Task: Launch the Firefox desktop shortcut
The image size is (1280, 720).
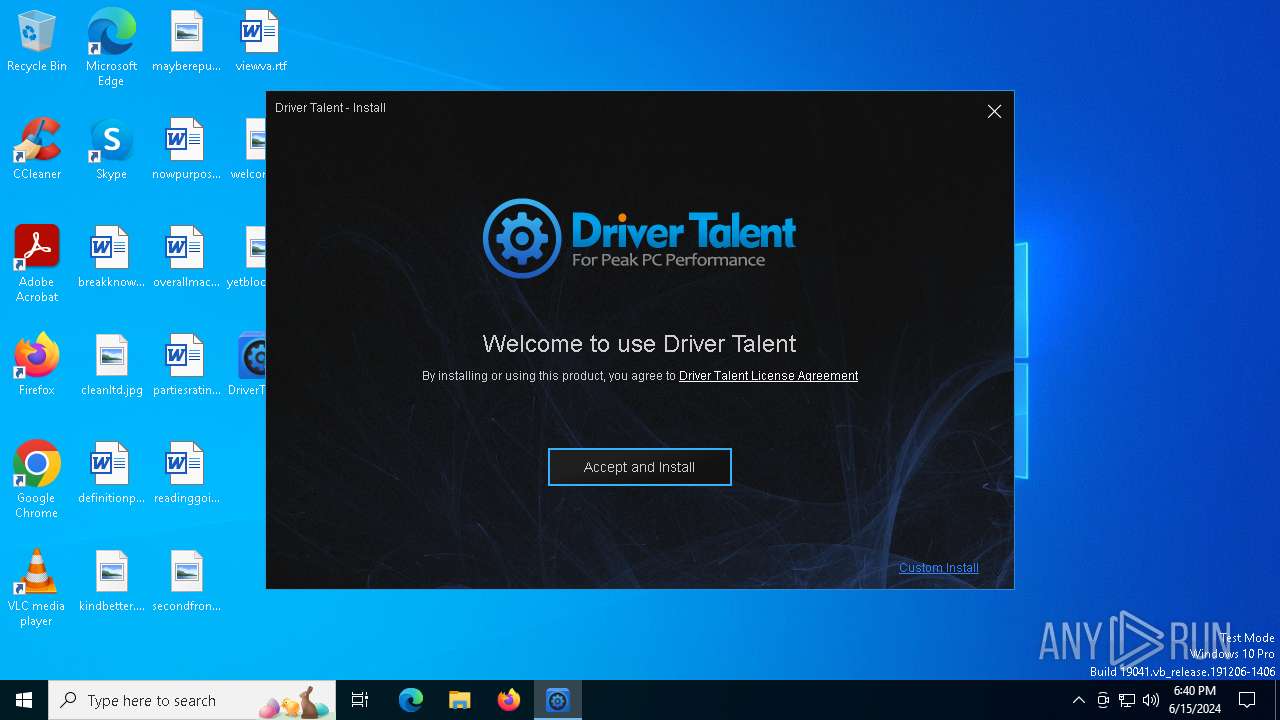Action: 37,366
